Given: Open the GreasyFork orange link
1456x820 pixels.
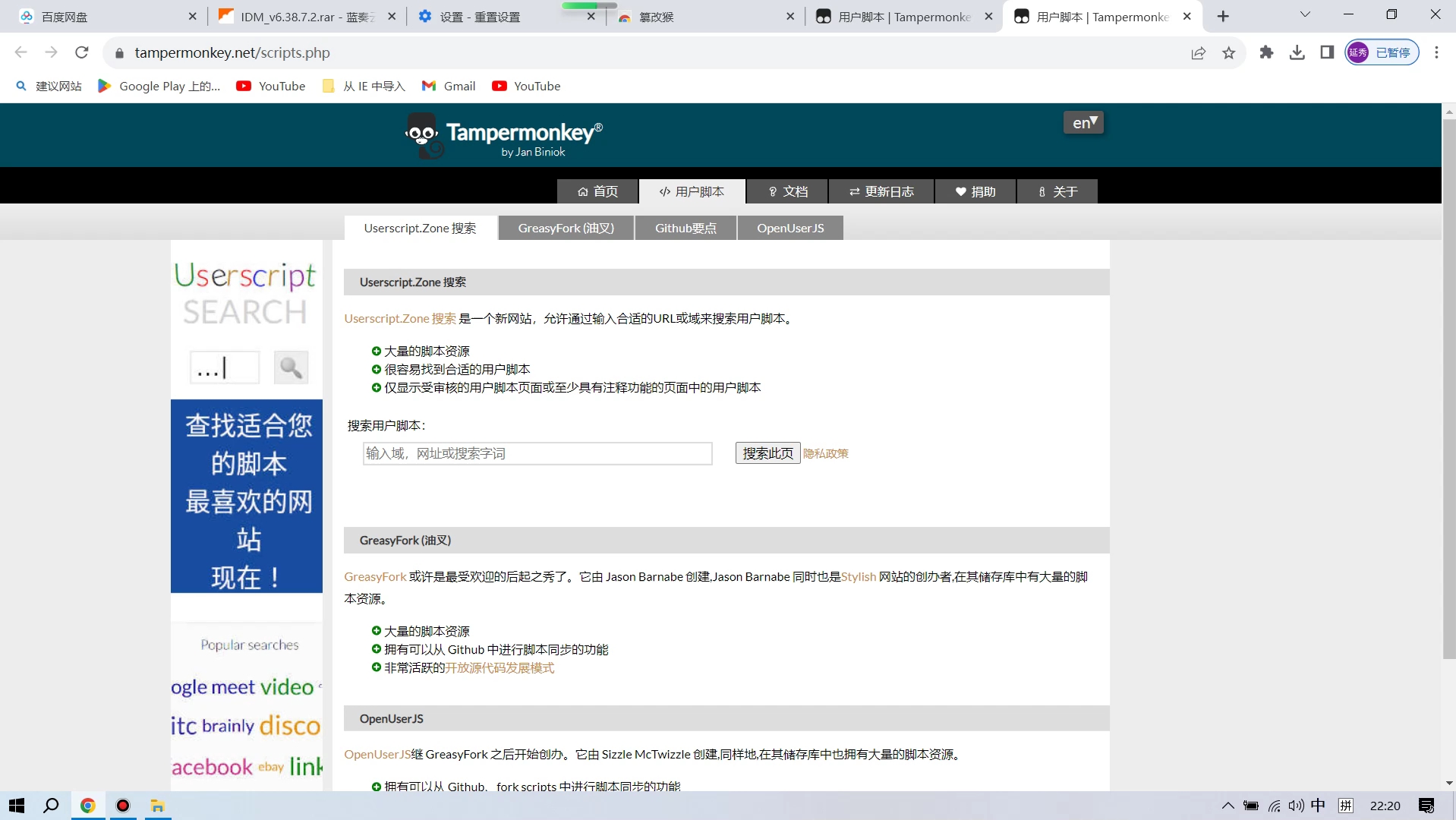Looking at the screenshot, I should tap(375, 576).
